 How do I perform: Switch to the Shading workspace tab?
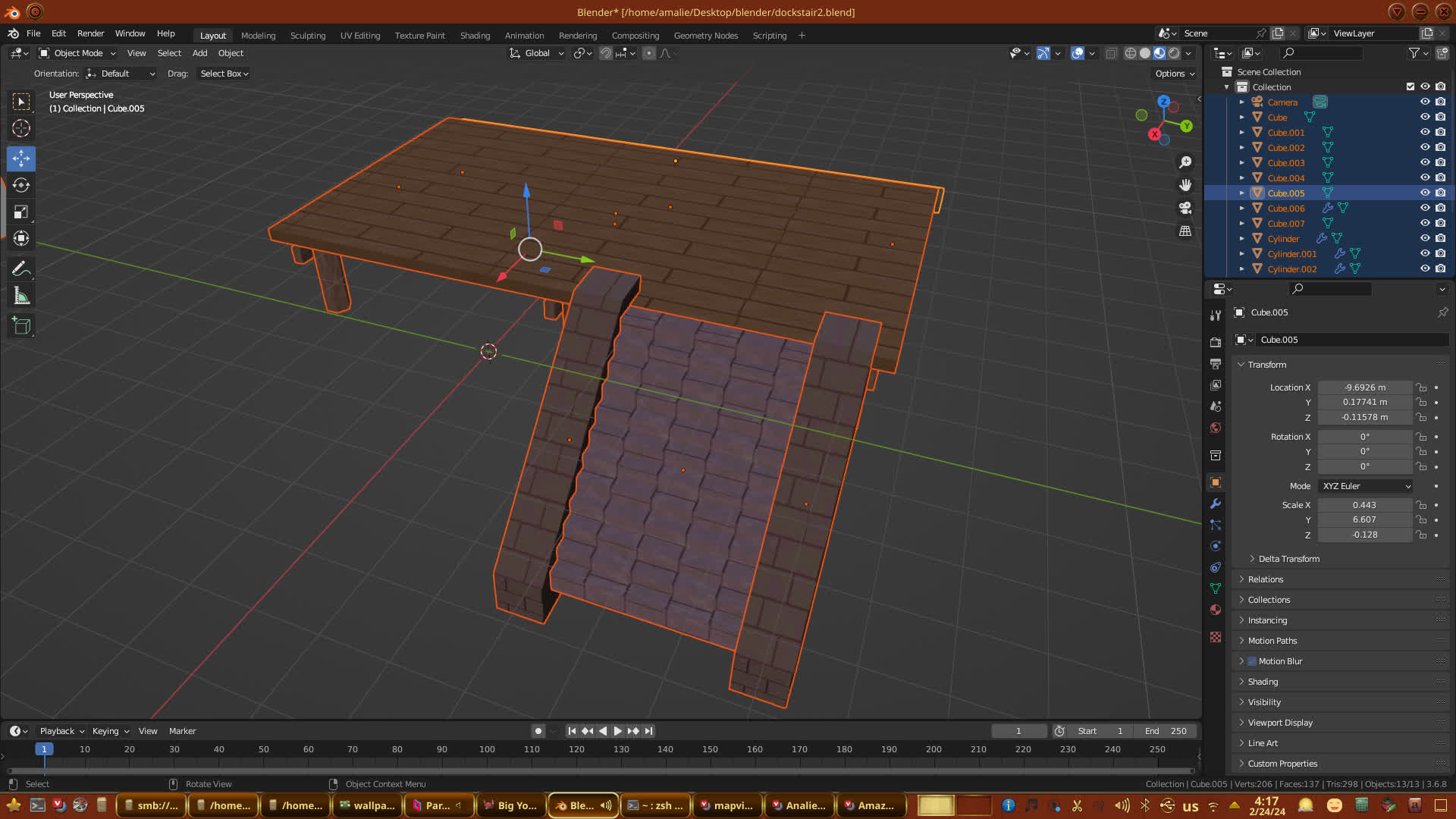(475, 36)
